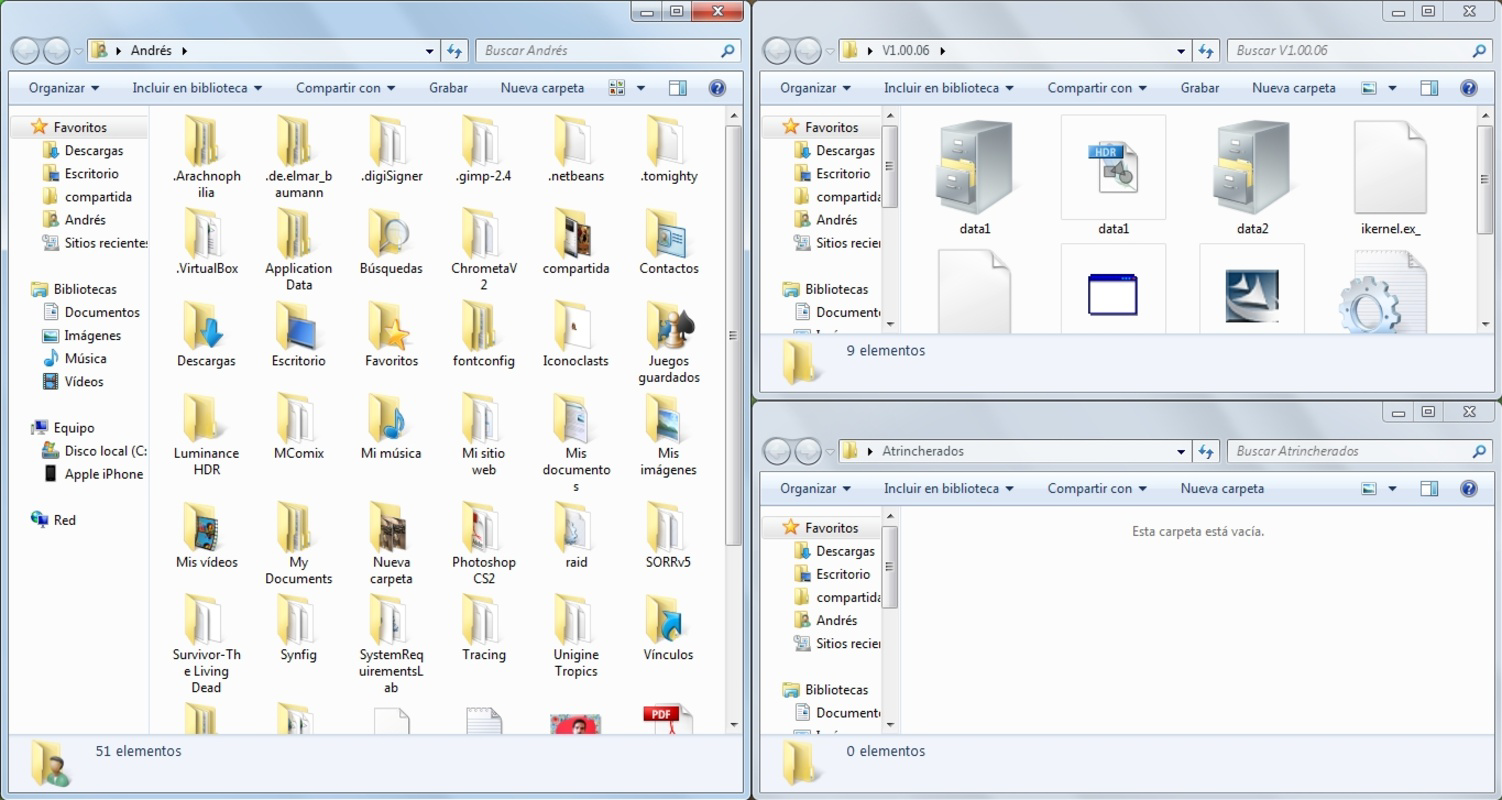Open the .netbeans folder
The height and width of the screenshot is (800, 1502).
[576, 148]
